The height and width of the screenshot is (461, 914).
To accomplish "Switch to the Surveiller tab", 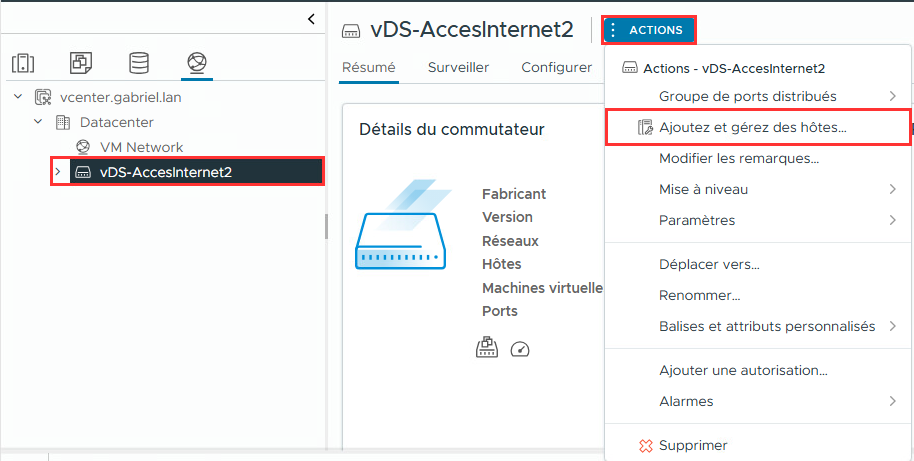I will [458, 67].
